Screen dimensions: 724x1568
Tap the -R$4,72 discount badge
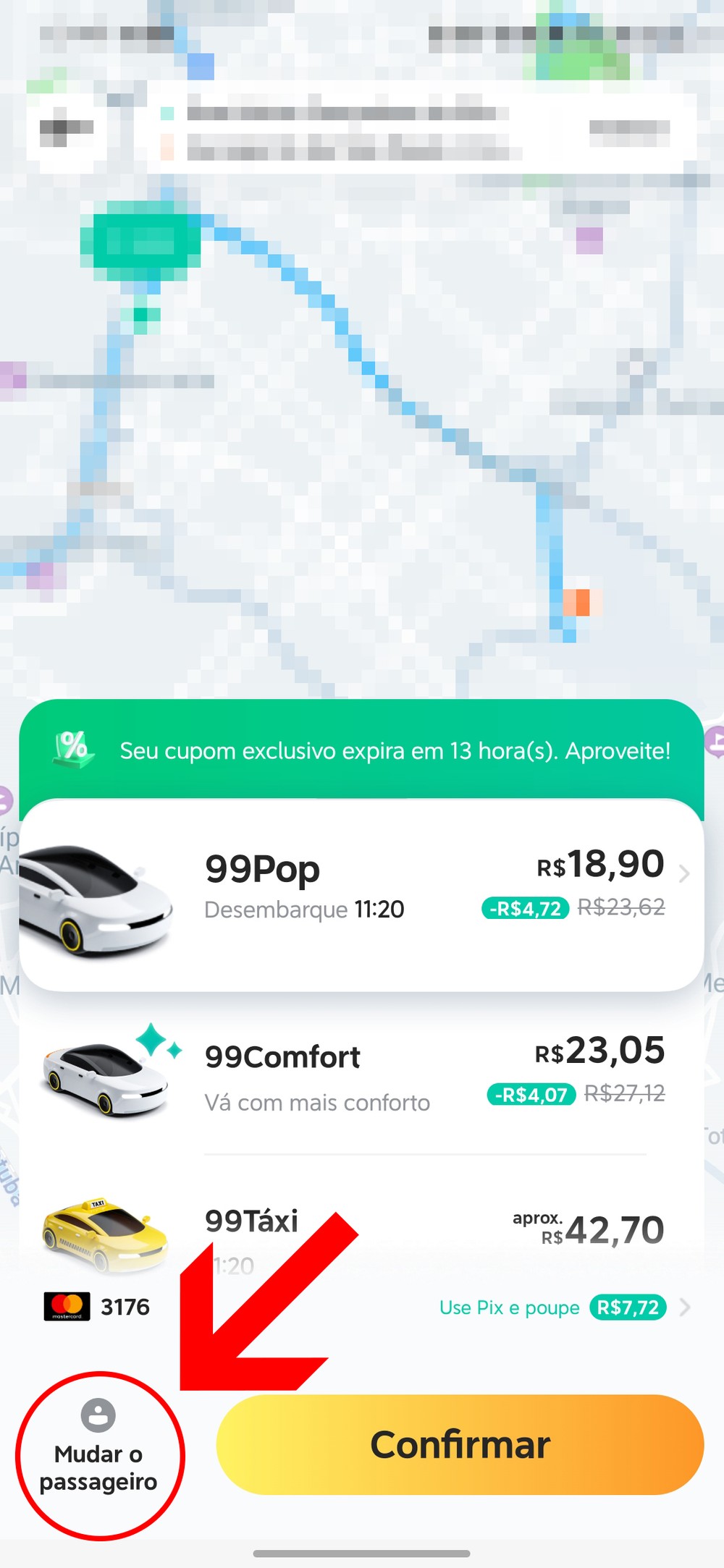[x=526, y=908]
